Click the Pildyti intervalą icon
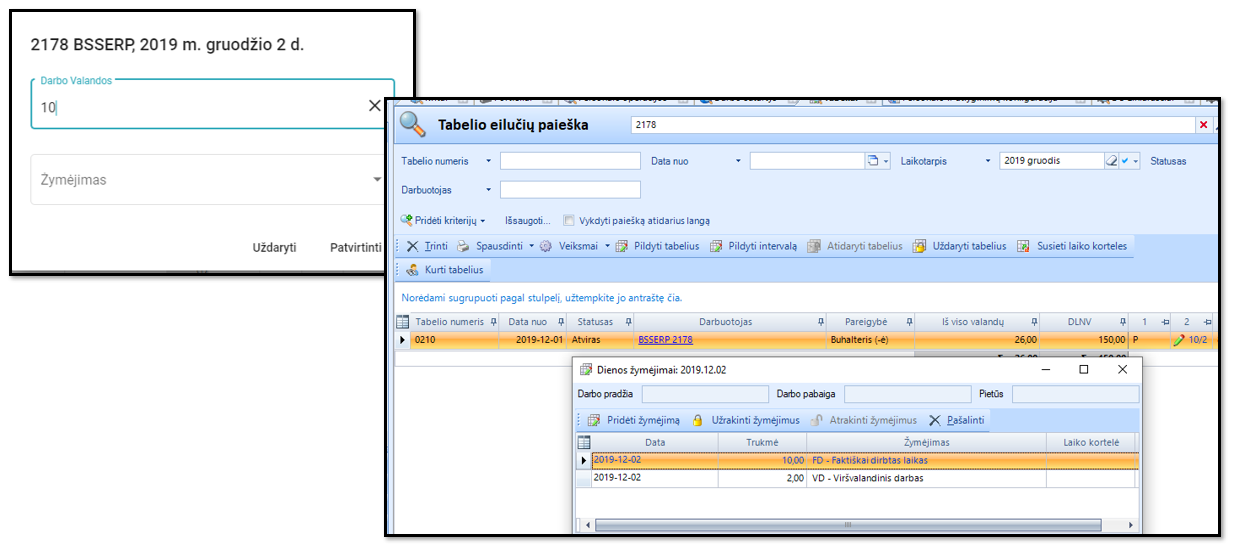1233x546 pixels. [716, 246]
